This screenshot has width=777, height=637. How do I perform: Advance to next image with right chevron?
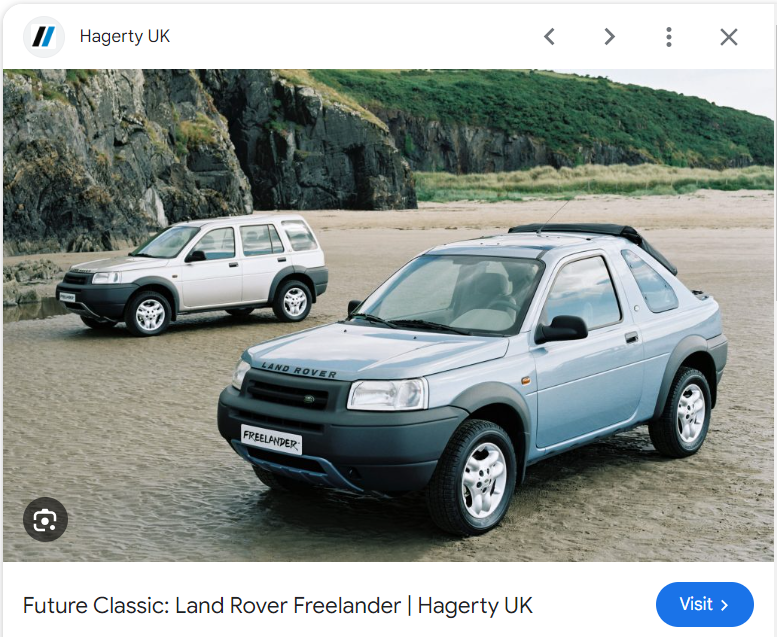[610, 37]
